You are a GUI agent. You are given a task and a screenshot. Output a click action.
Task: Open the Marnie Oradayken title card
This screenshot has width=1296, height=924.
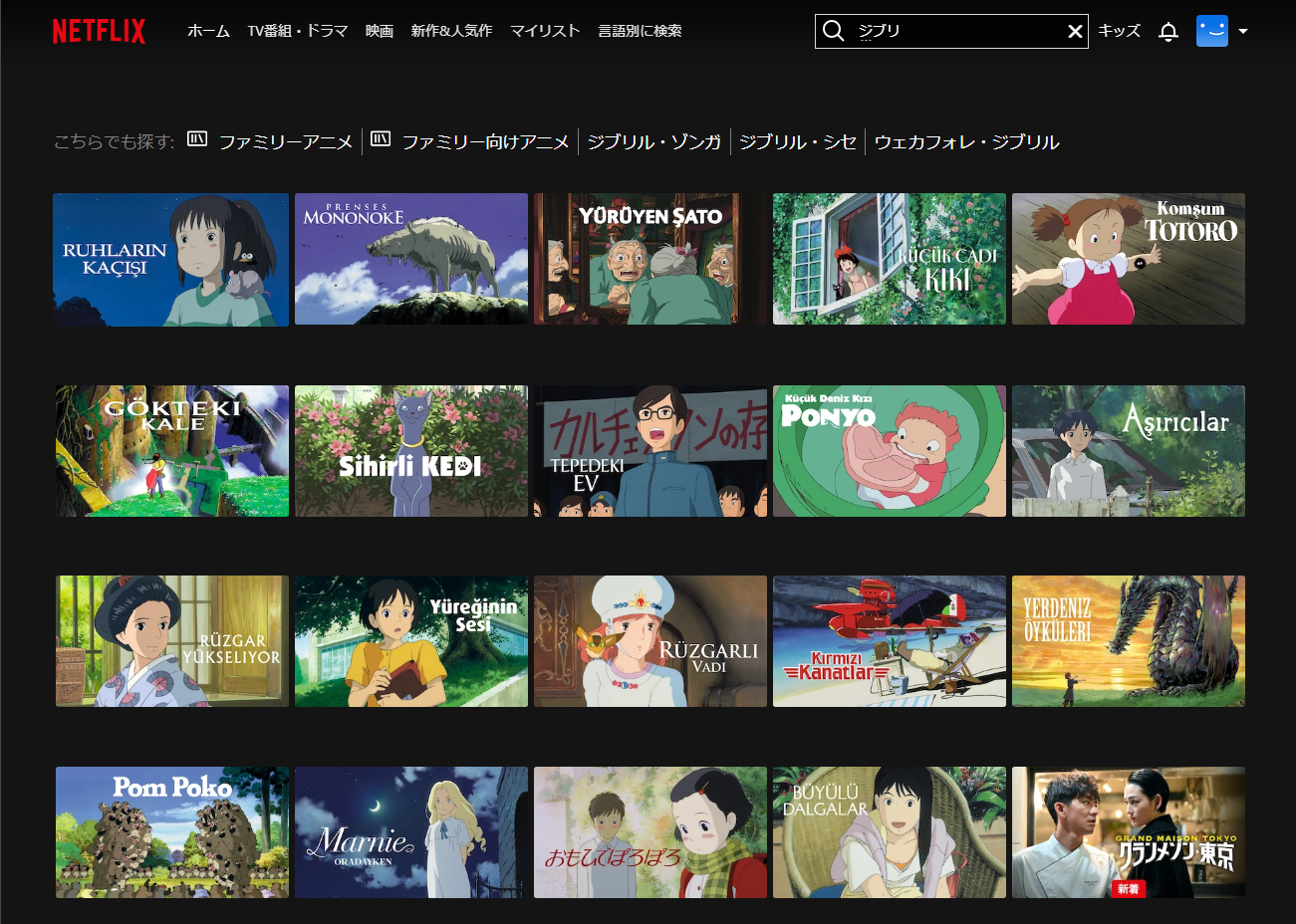coord(411,832)
